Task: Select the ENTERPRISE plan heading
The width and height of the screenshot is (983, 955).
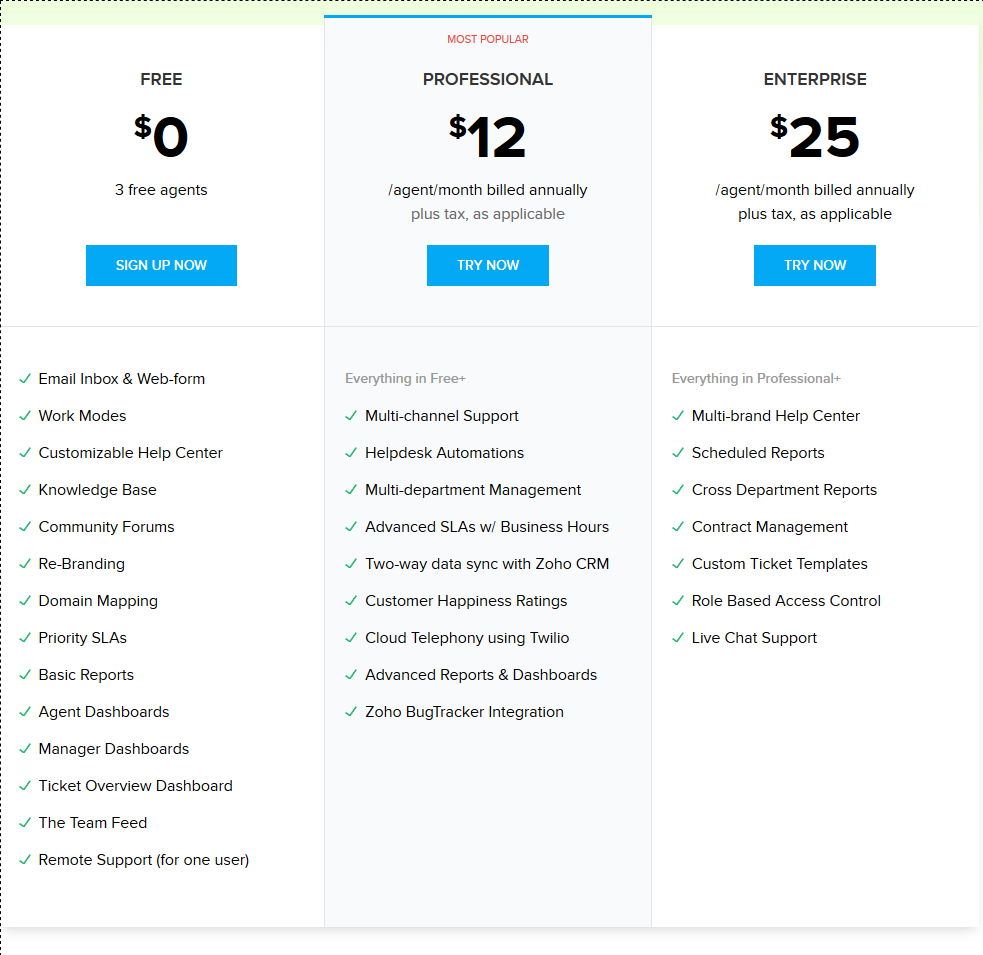Action: click(x=814, y=79)
